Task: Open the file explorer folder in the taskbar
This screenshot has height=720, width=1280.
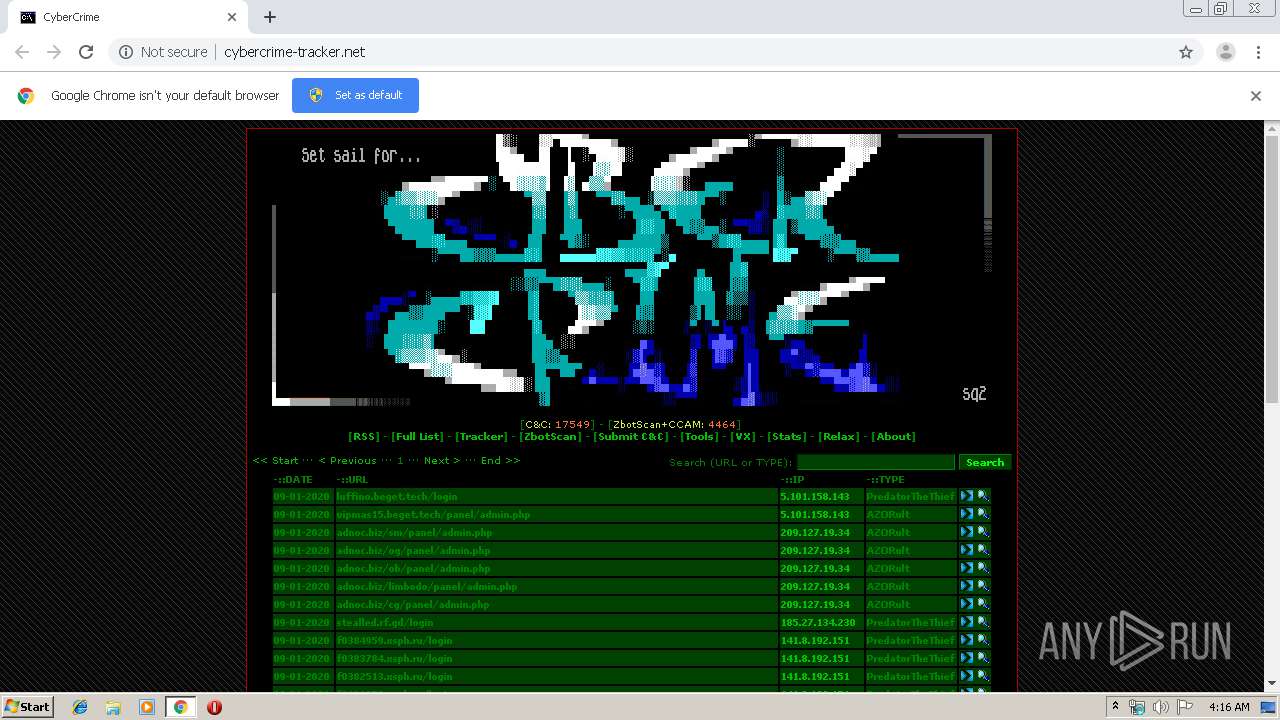Action: pyautogui.click(x=113, y=707)
